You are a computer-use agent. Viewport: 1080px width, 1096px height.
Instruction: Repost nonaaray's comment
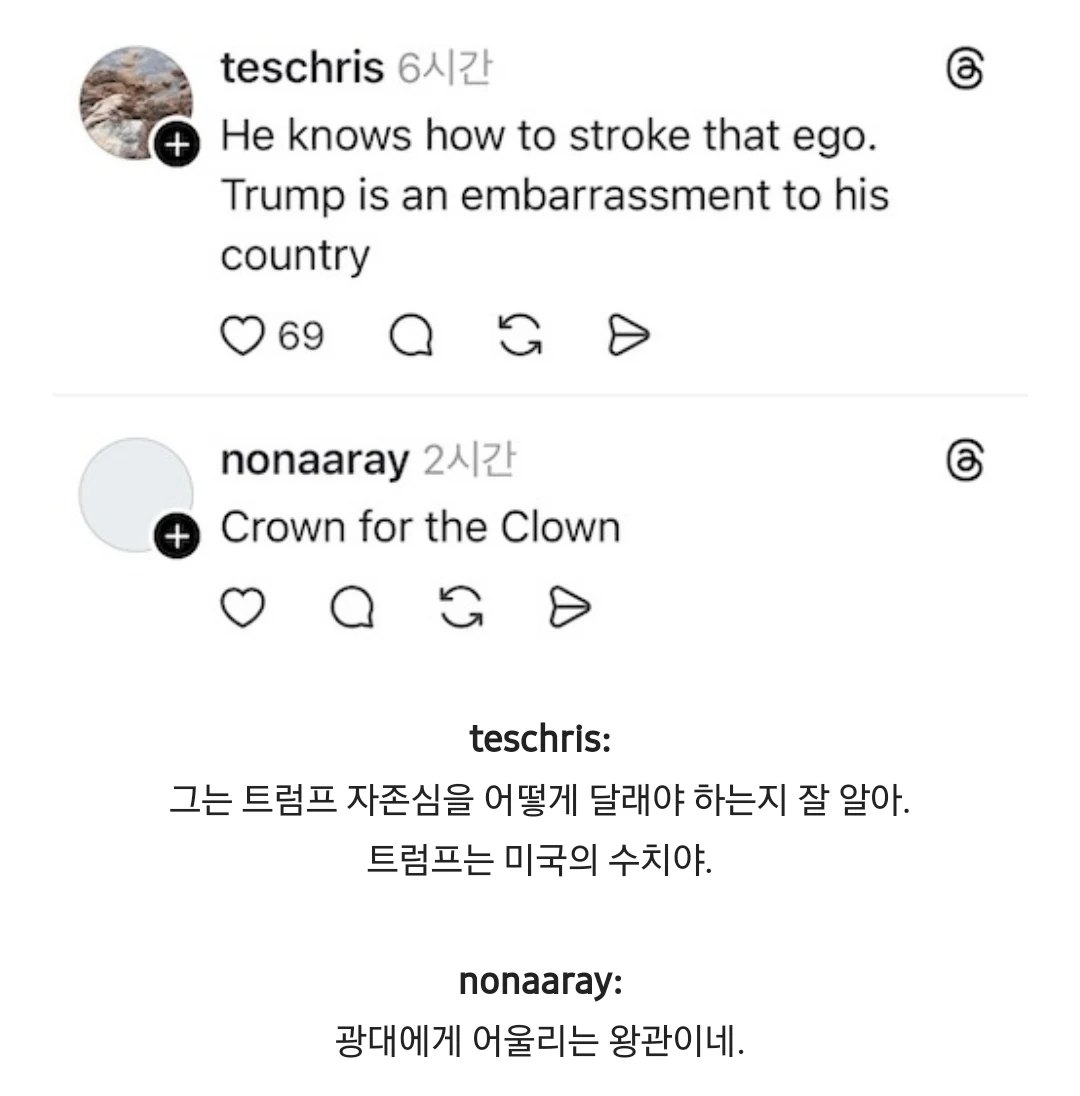pos(461,607)
